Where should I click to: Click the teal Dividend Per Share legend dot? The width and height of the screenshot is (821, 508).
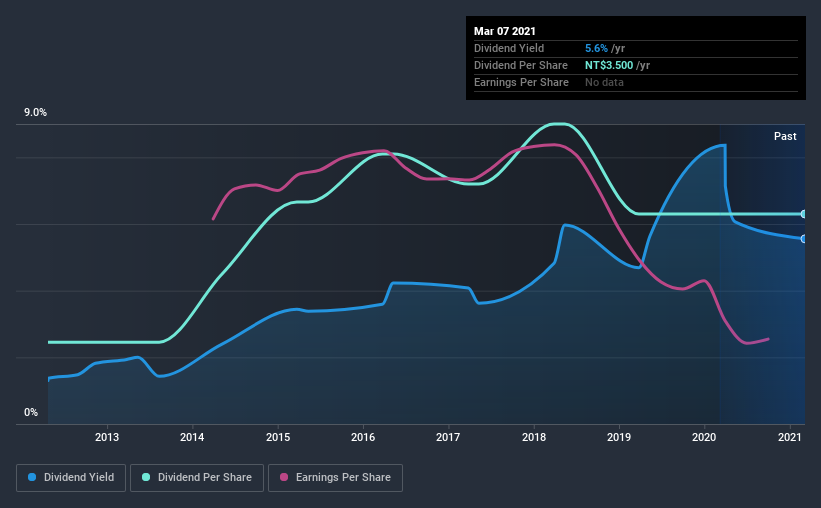pos(146,477)
